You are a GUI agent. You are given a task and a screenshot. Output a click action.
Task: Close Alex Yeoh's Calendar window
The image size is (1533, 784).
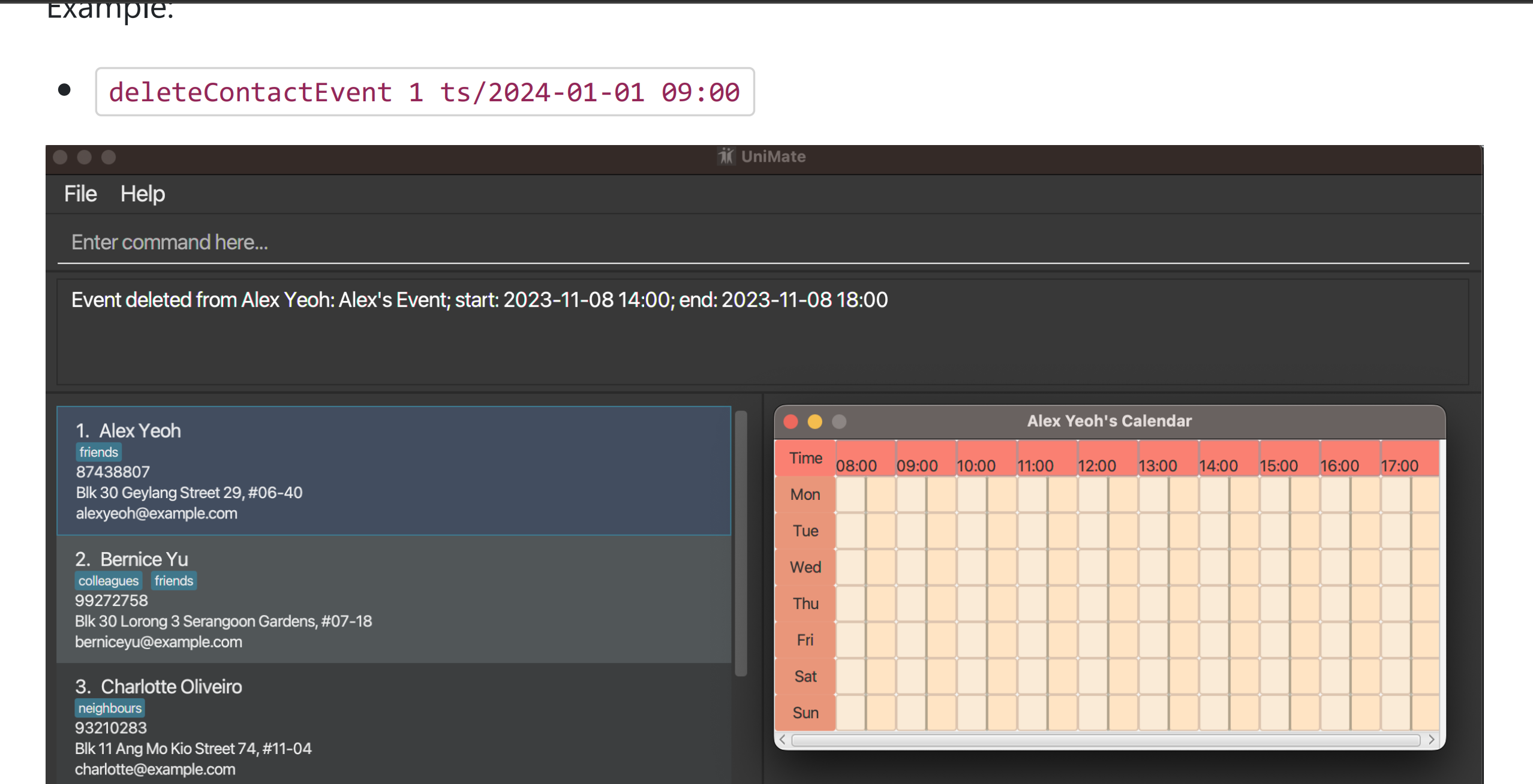(790, 422)
